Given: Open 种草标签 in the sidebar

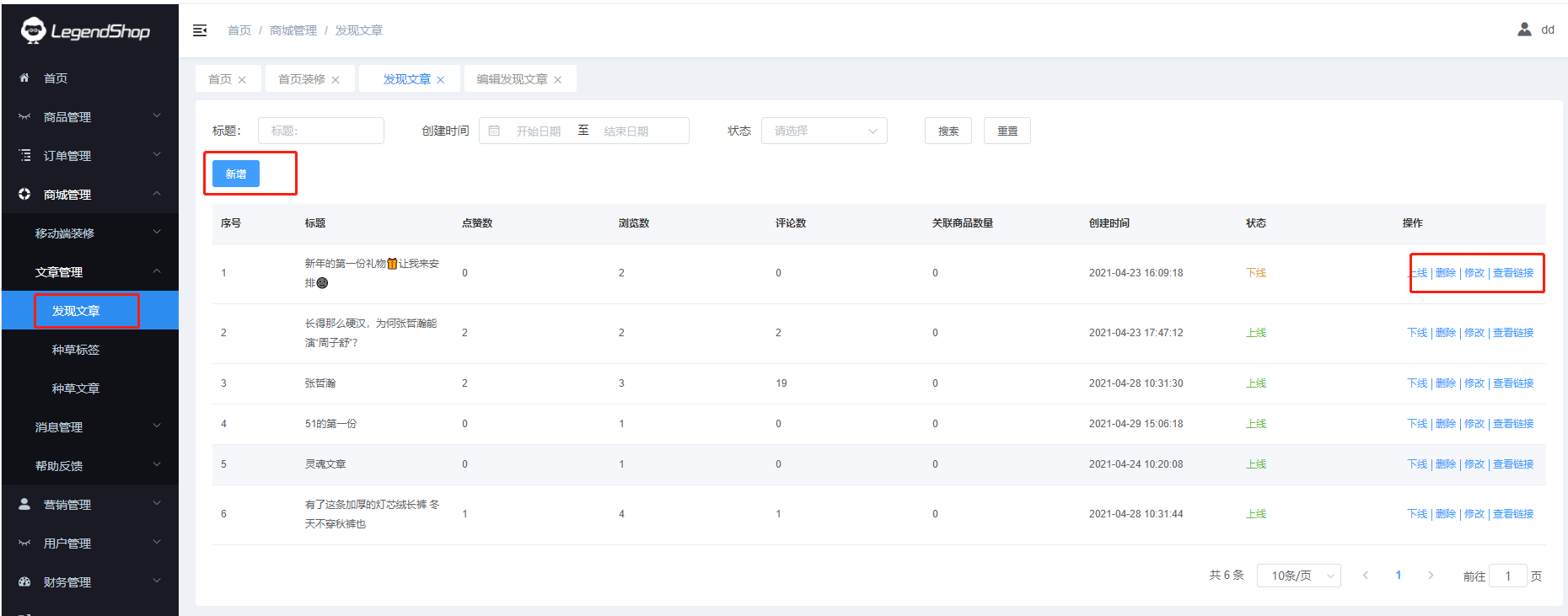Looking at the screenshot, I should point(76,350).
